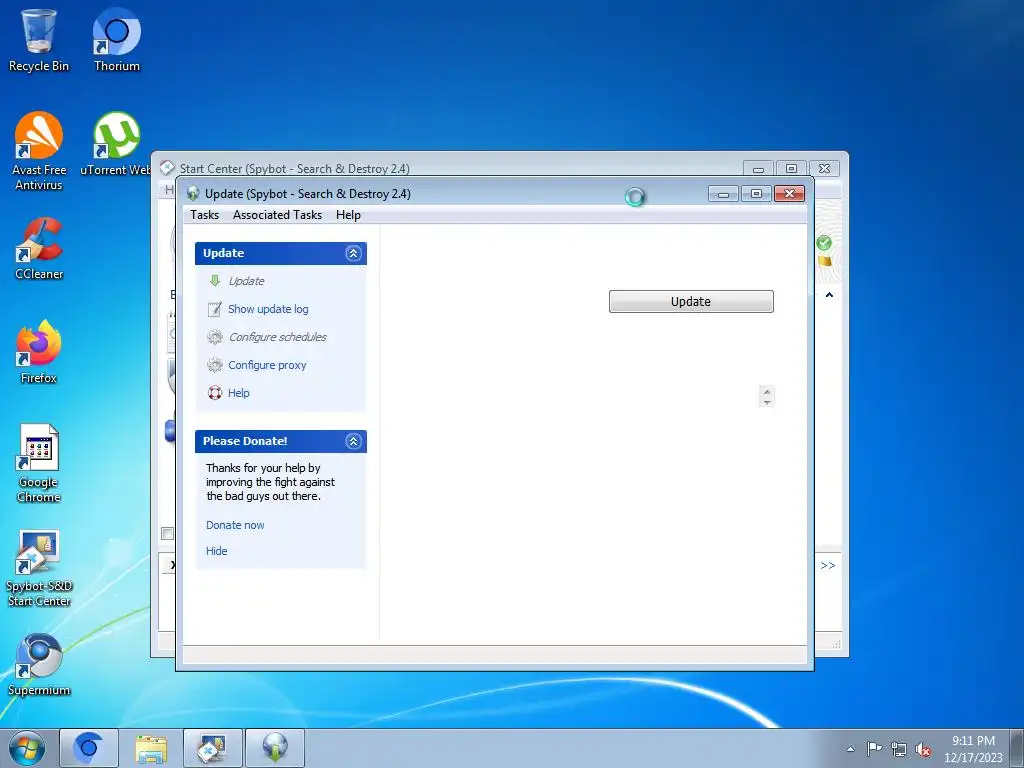Image resolution: width=1024 pixels, height=768 pixels.
Task: Click the large Update button
Action: [x=691, y=302]
